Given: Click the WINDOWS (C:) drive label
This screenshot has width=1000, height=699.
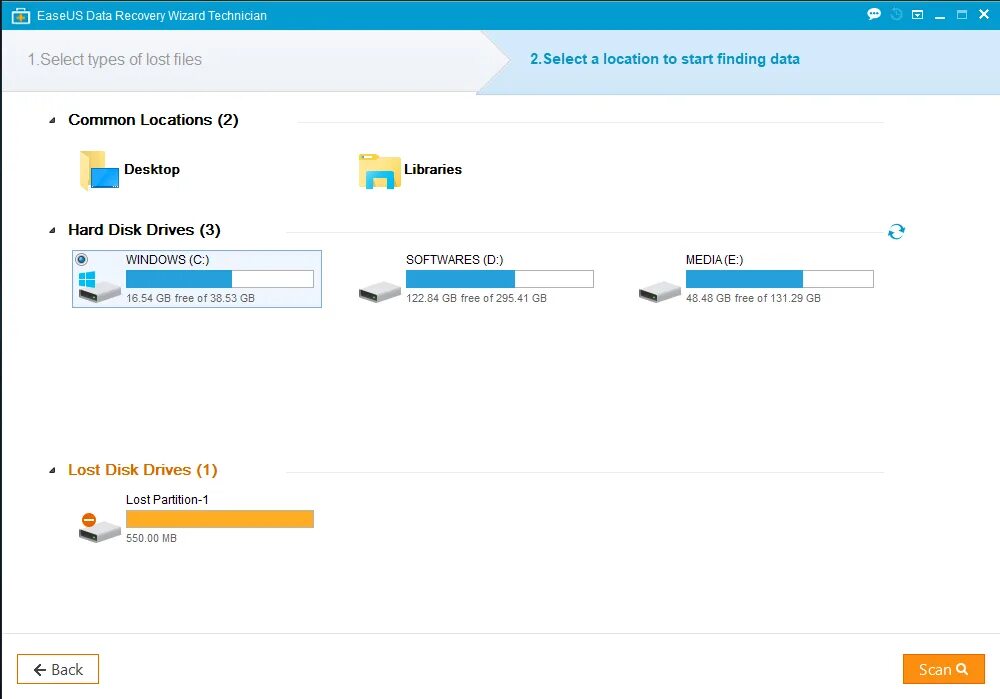Looking at the screenshot, I should click(167, 260).
